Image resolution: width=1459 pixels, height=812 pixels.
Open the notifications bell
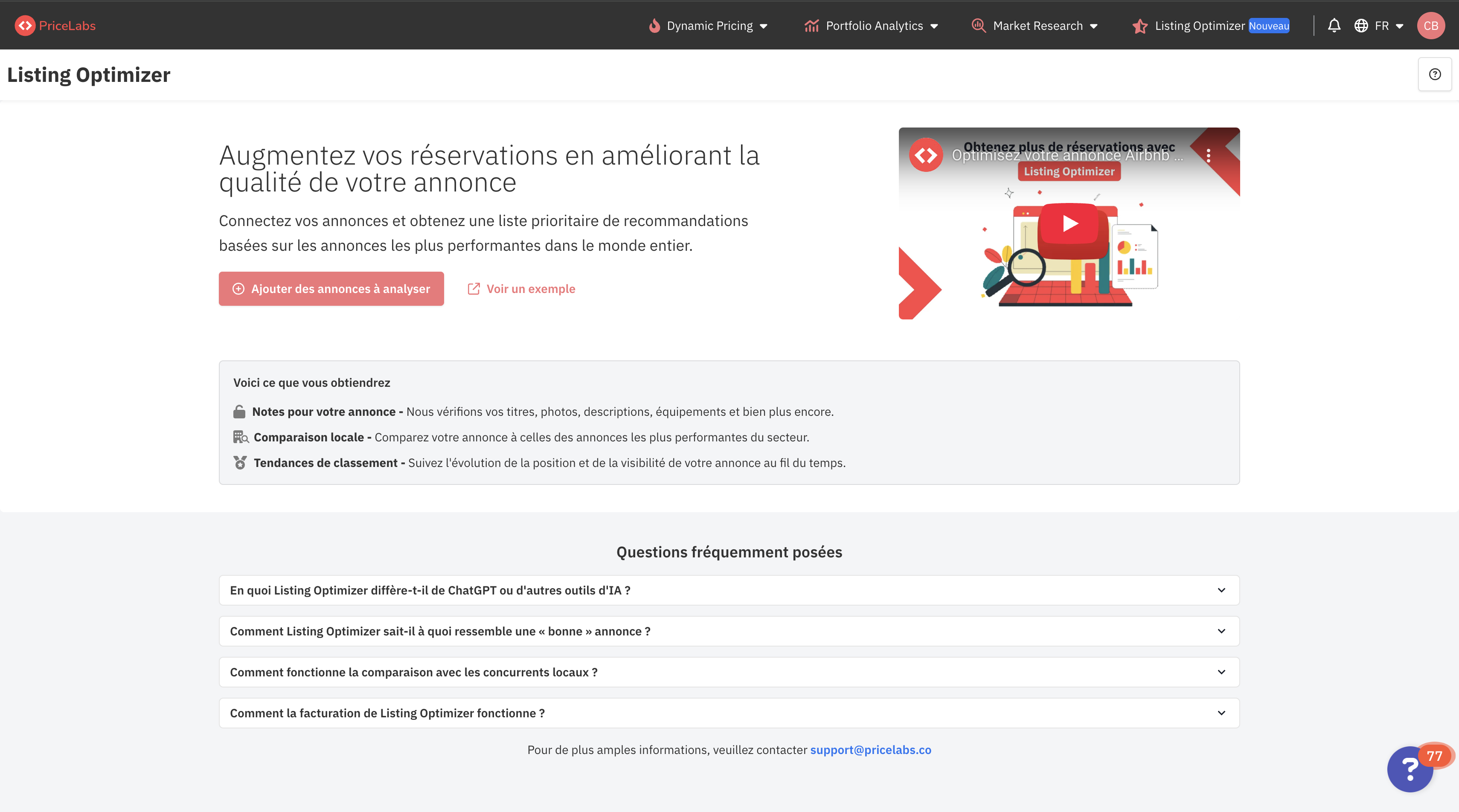[x=1334, y=26]
